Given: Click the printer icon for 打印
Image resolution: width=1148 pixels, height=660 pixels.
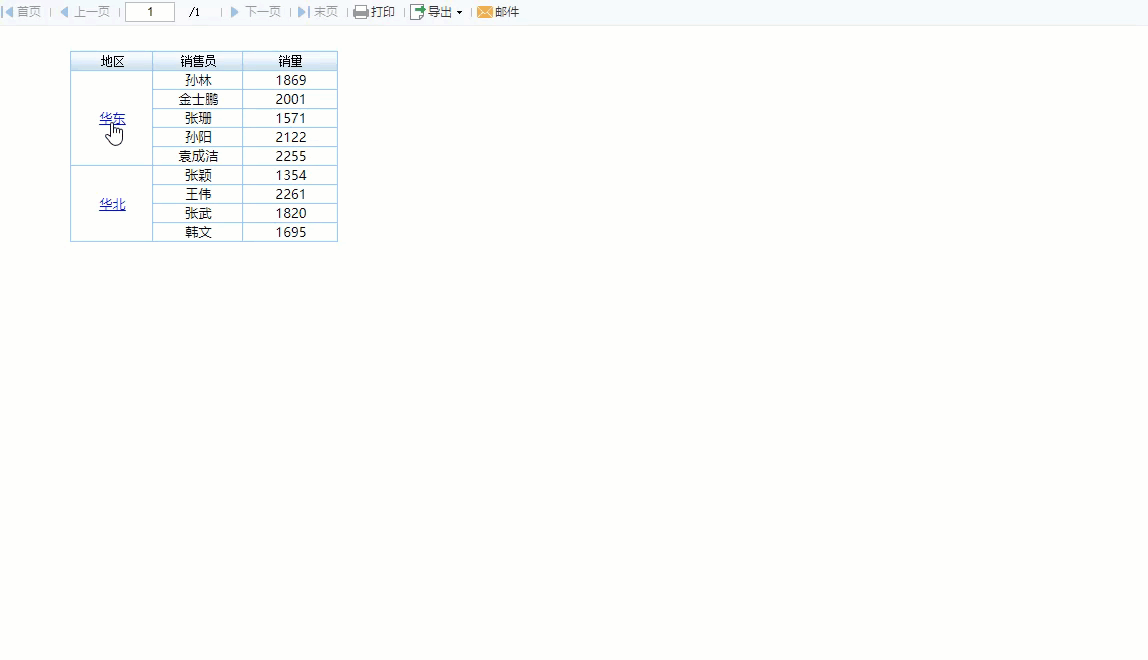Looking at the screenshot, I should pyautogui.click(x=361, y=12).
